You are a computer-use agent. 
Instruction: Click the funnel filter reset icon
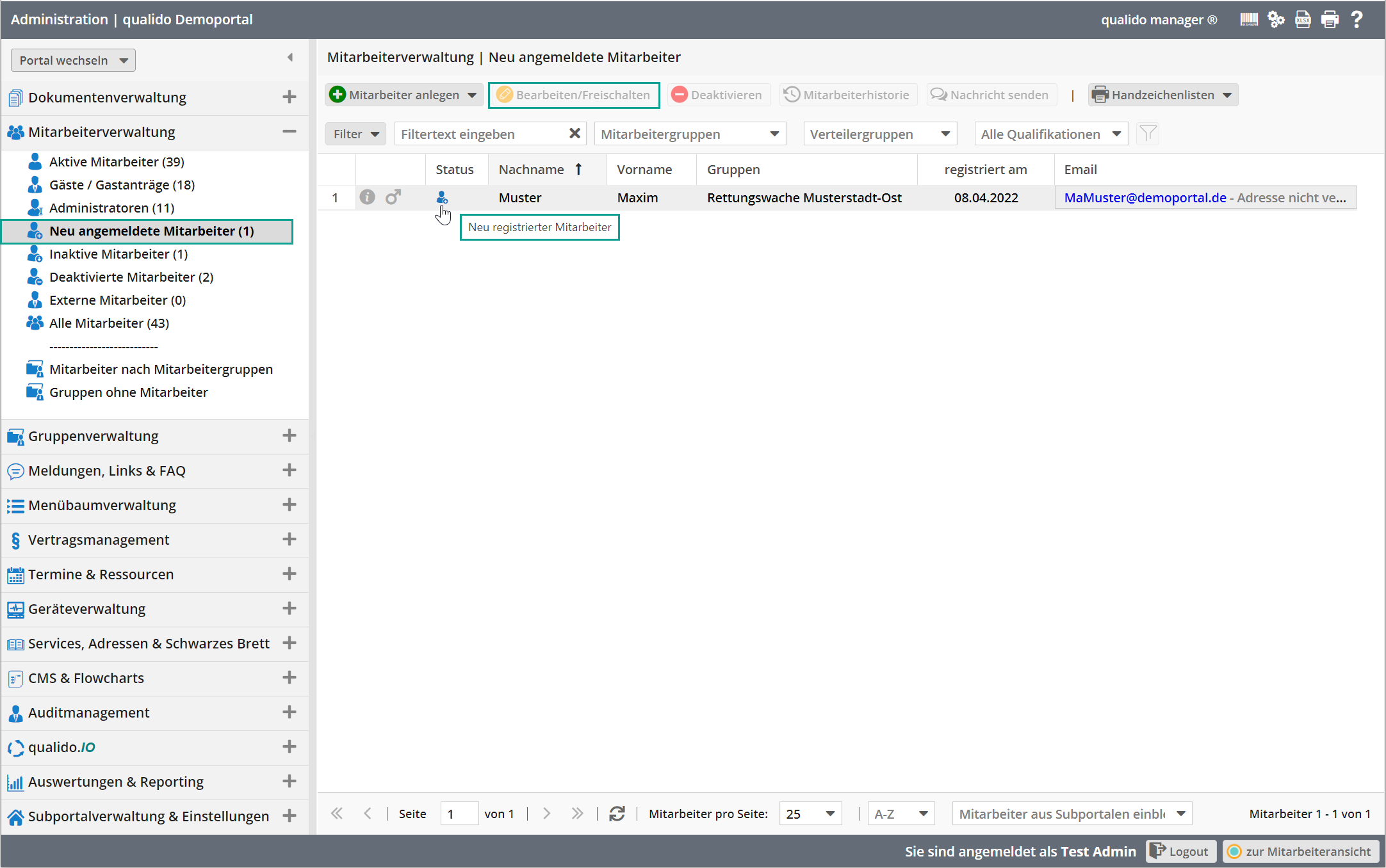1148,133
